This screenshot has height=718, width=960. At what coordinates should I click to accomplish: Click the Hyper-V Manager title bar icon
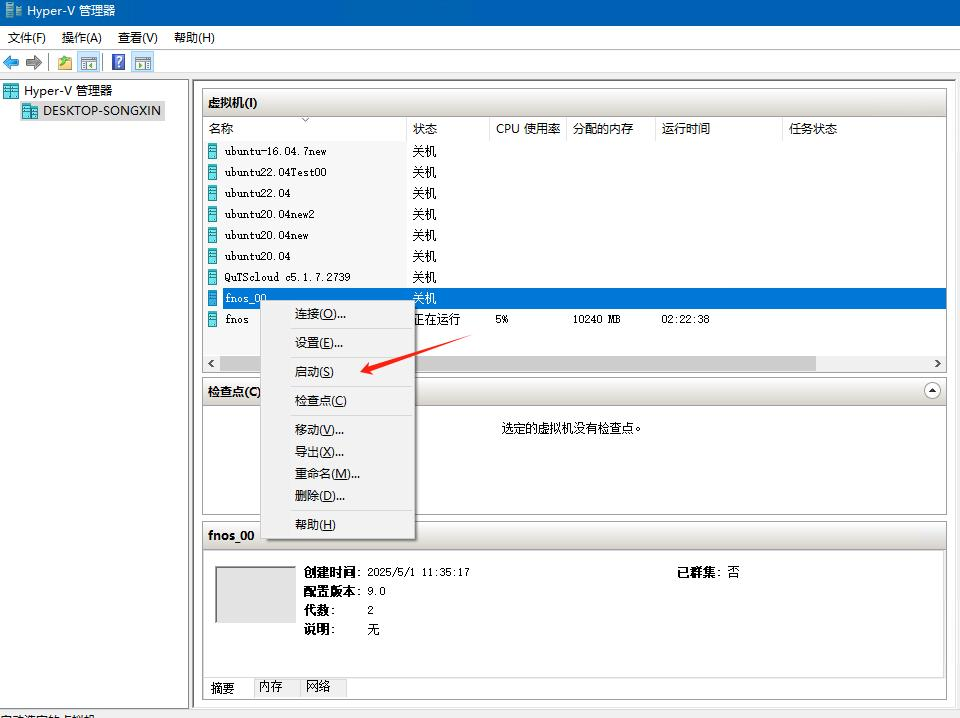13,10
